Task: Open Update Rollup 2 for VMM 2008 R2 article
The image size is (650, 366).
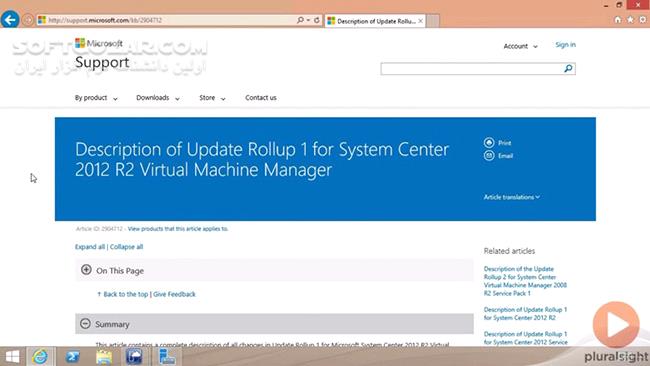Action: [x=525, y=281]
